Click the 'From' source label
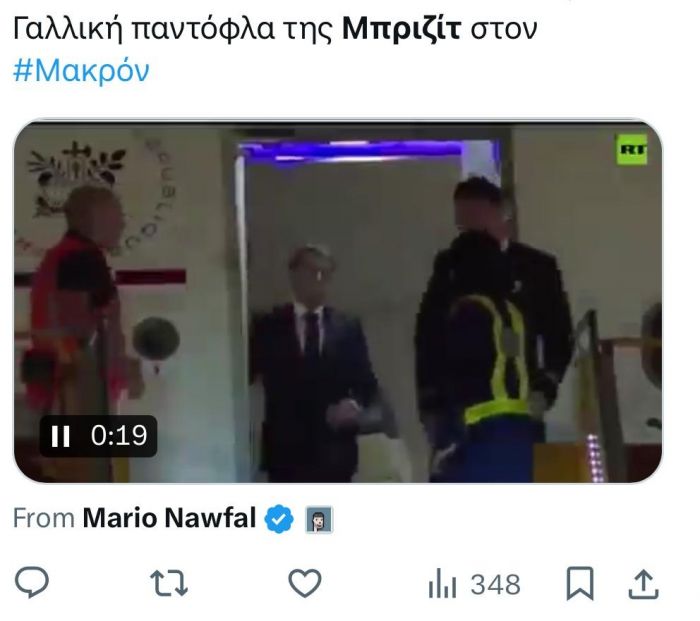Viewport: 700px width, 621px height. tap(44, 518)
